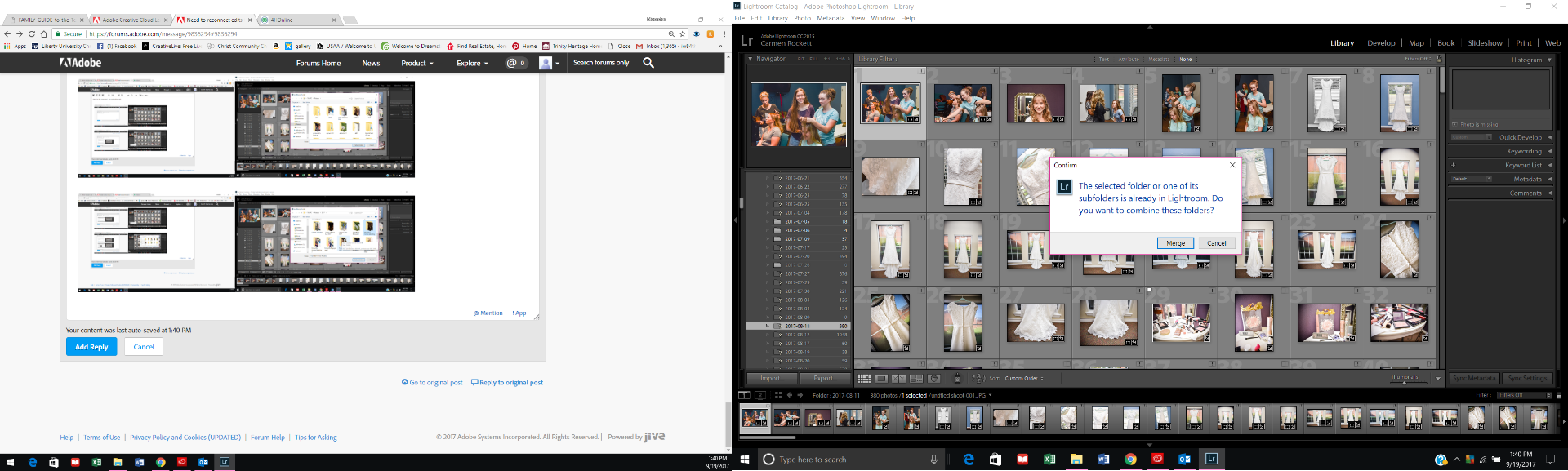Select the Attribute option in Library Filter
Viewport: 1568px width, 471px height.
1129,60
